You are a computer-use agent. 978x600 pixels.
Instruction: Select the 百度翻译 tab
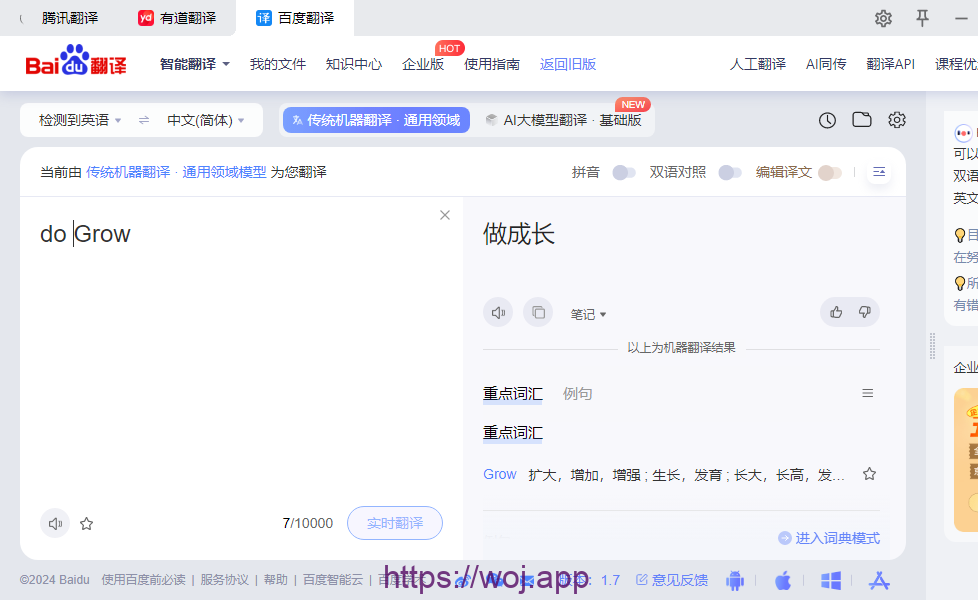pyautogui.click(x=295, y=18)
